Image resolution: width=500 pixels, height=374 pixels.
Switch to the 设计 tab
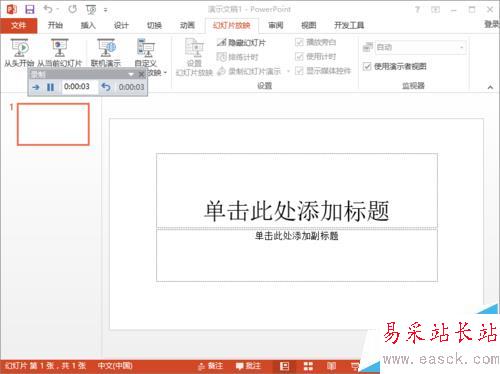coord(121,25)
